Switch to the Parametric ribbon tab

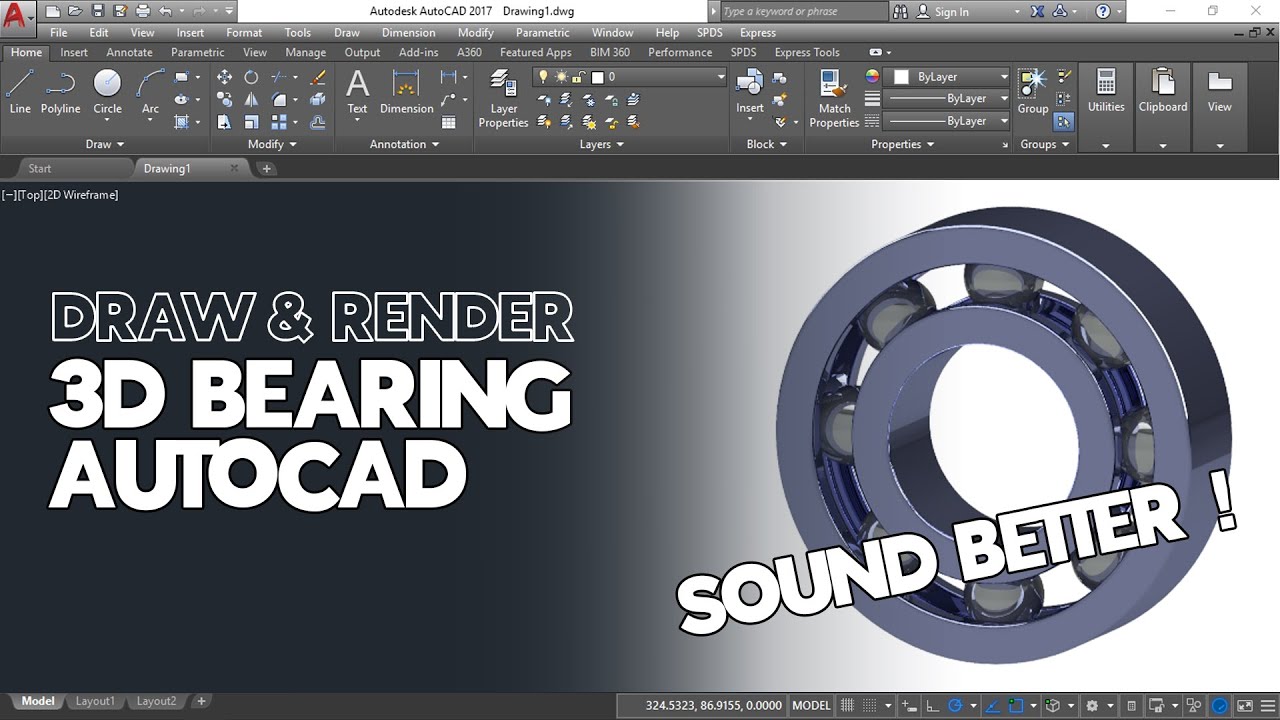pos(198,52)
